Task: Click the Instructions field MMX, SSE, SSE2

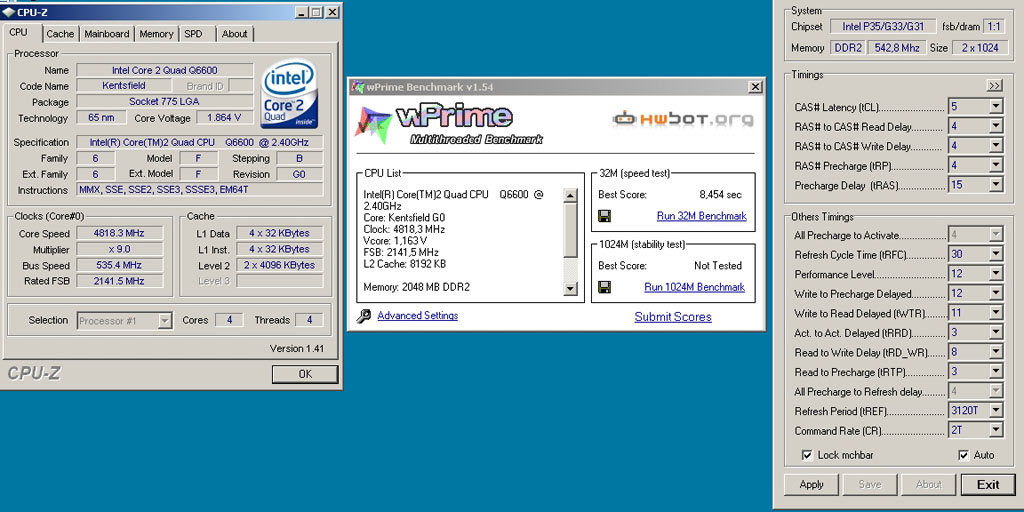Action: 200,190
